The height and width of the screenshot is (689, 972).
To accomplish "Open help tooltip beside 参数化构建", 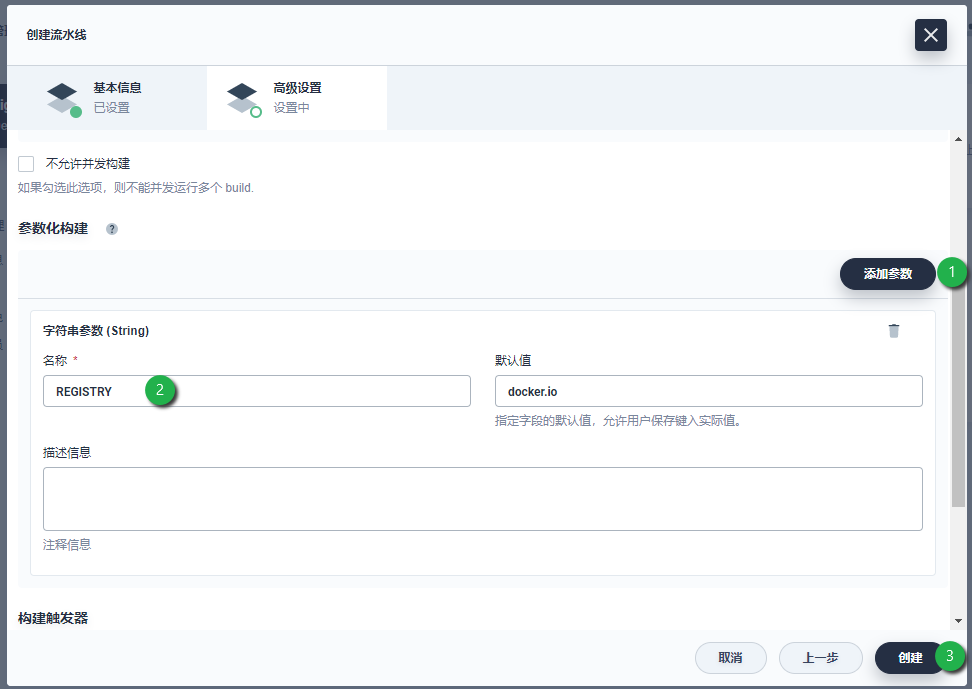I will 112,229.
